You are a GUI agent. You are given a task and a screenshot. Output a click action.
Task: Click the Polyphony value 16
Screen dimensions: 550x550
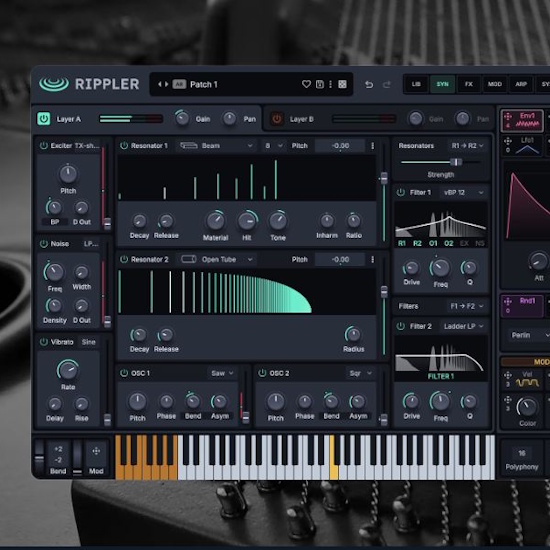(522, 453)
